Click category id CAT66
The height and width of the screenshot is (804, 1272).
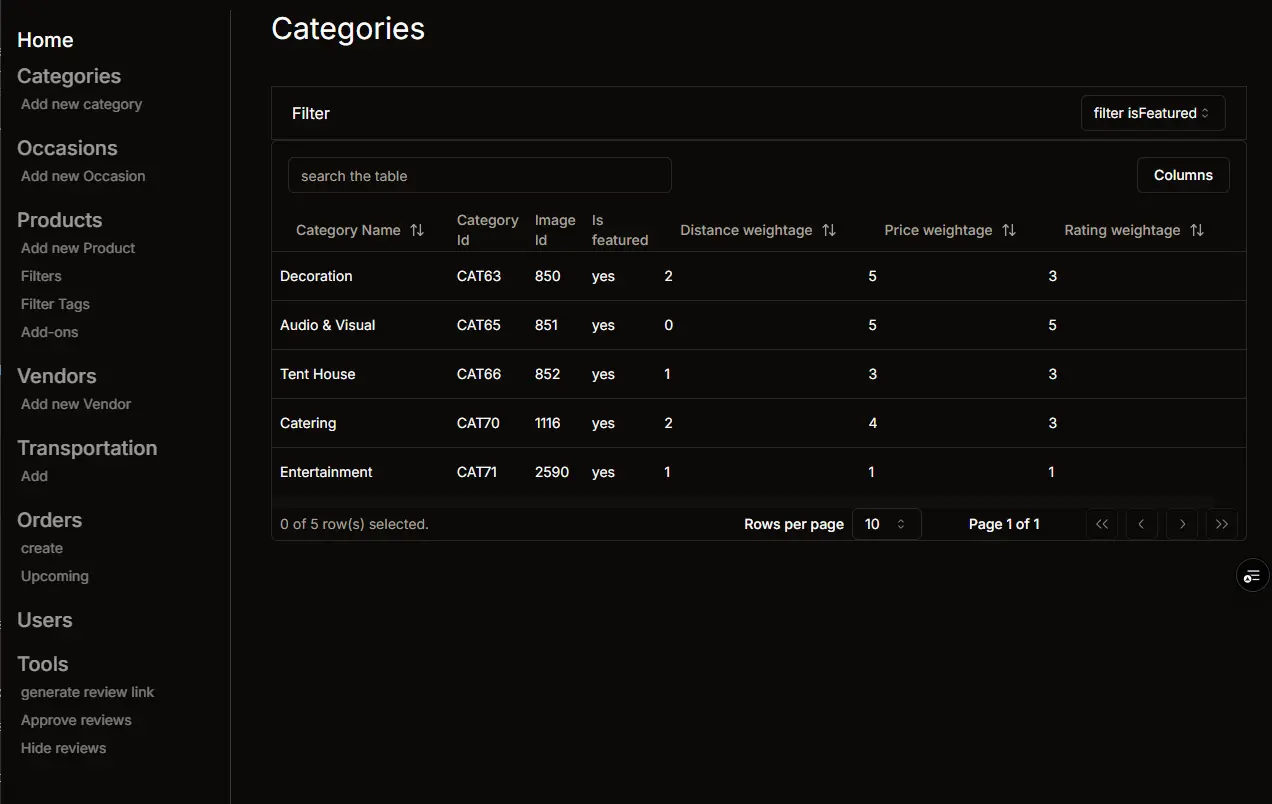click(x=478, y=374)
